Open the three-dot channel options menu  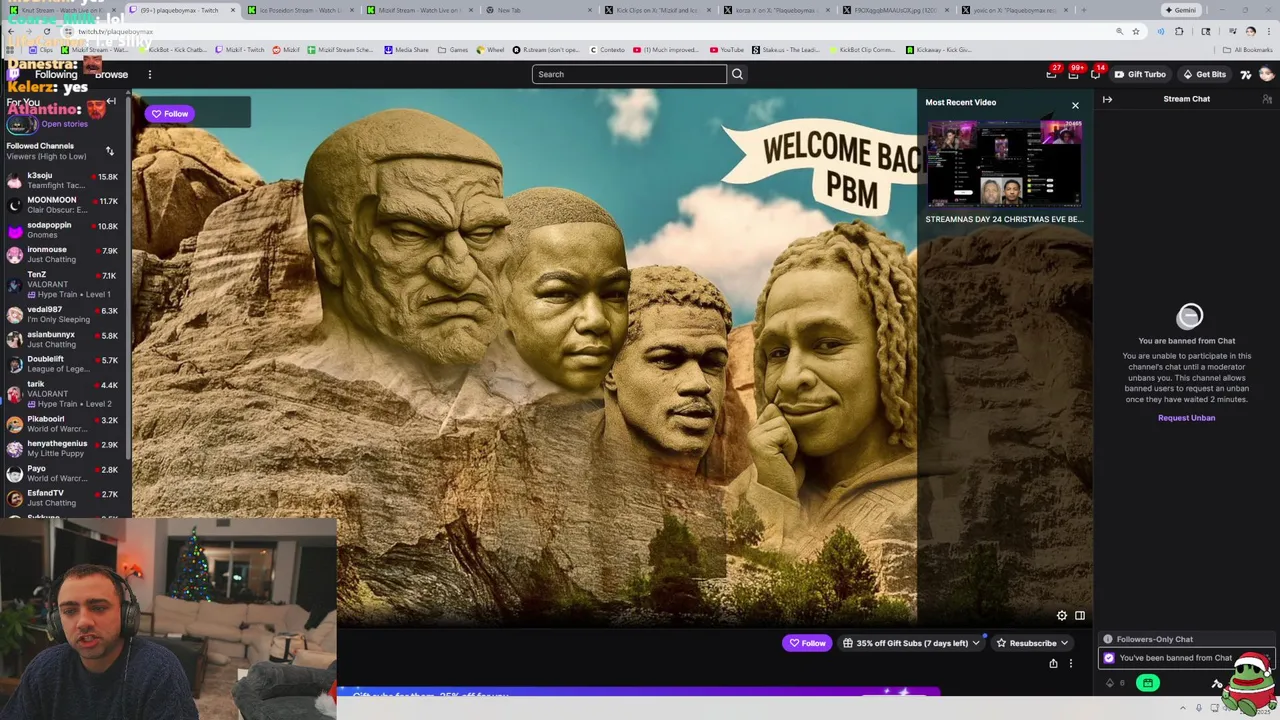coord(1070,663)
